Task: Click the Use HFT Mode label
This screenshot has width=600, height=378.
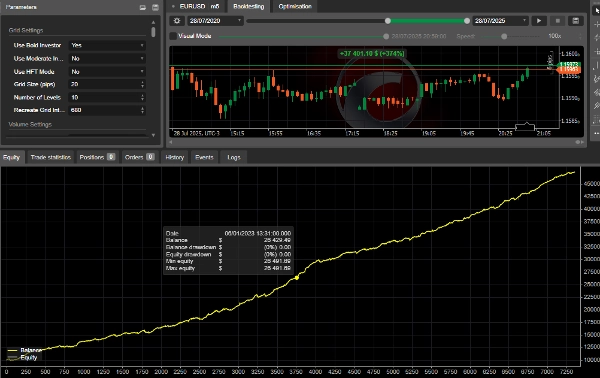Action: pyautogui.click(x=34, y=72)
